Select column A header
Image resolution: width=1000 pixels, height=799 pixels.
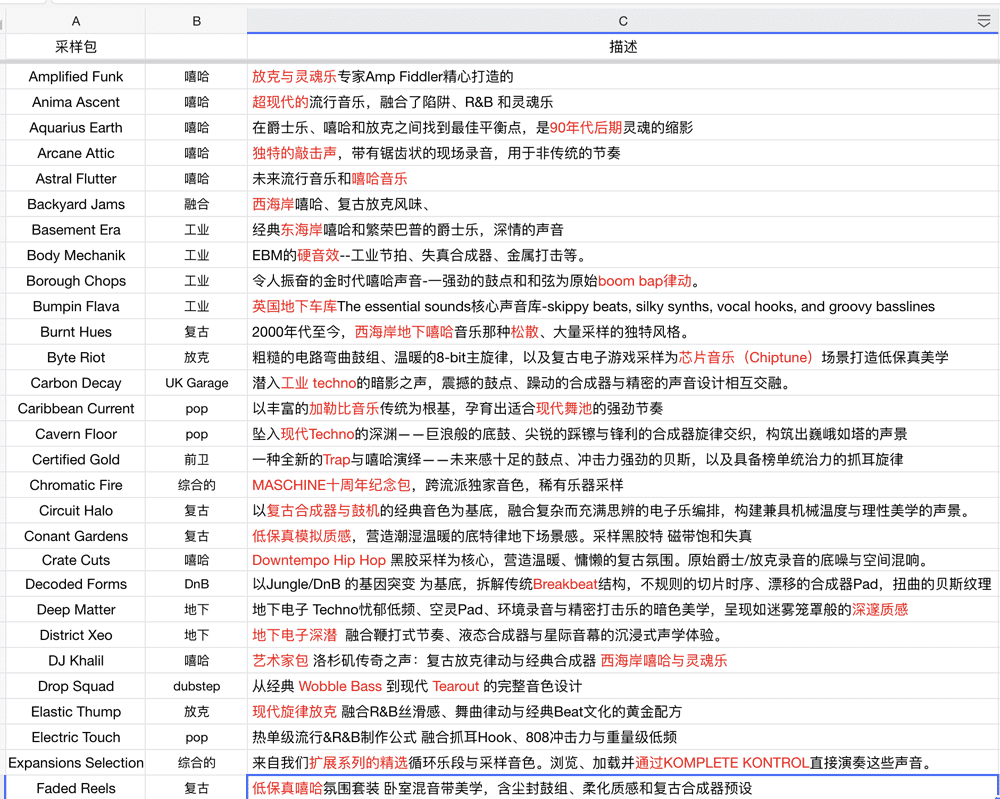pyautogui.click(x=75, y=22)
